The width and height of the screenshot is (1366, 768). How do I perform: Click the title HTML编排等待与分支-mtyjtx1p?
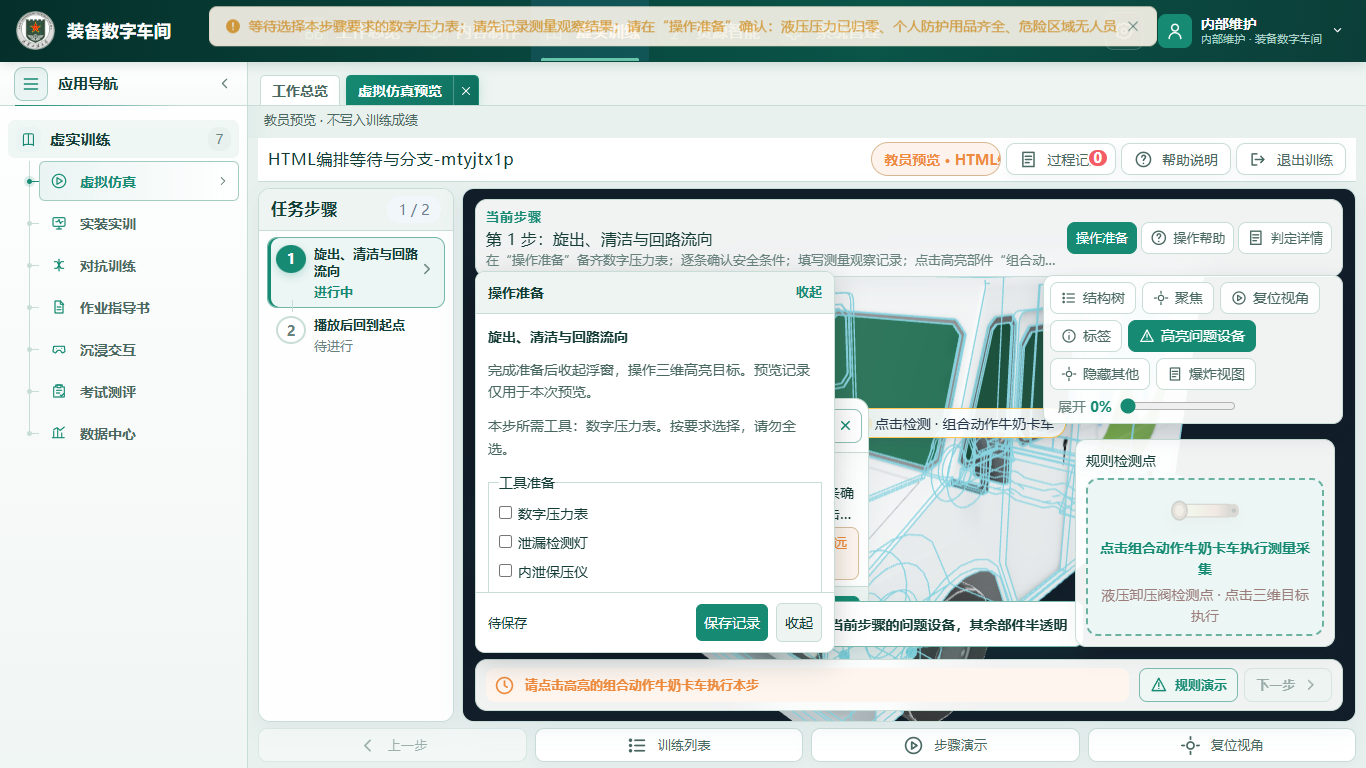391,160
